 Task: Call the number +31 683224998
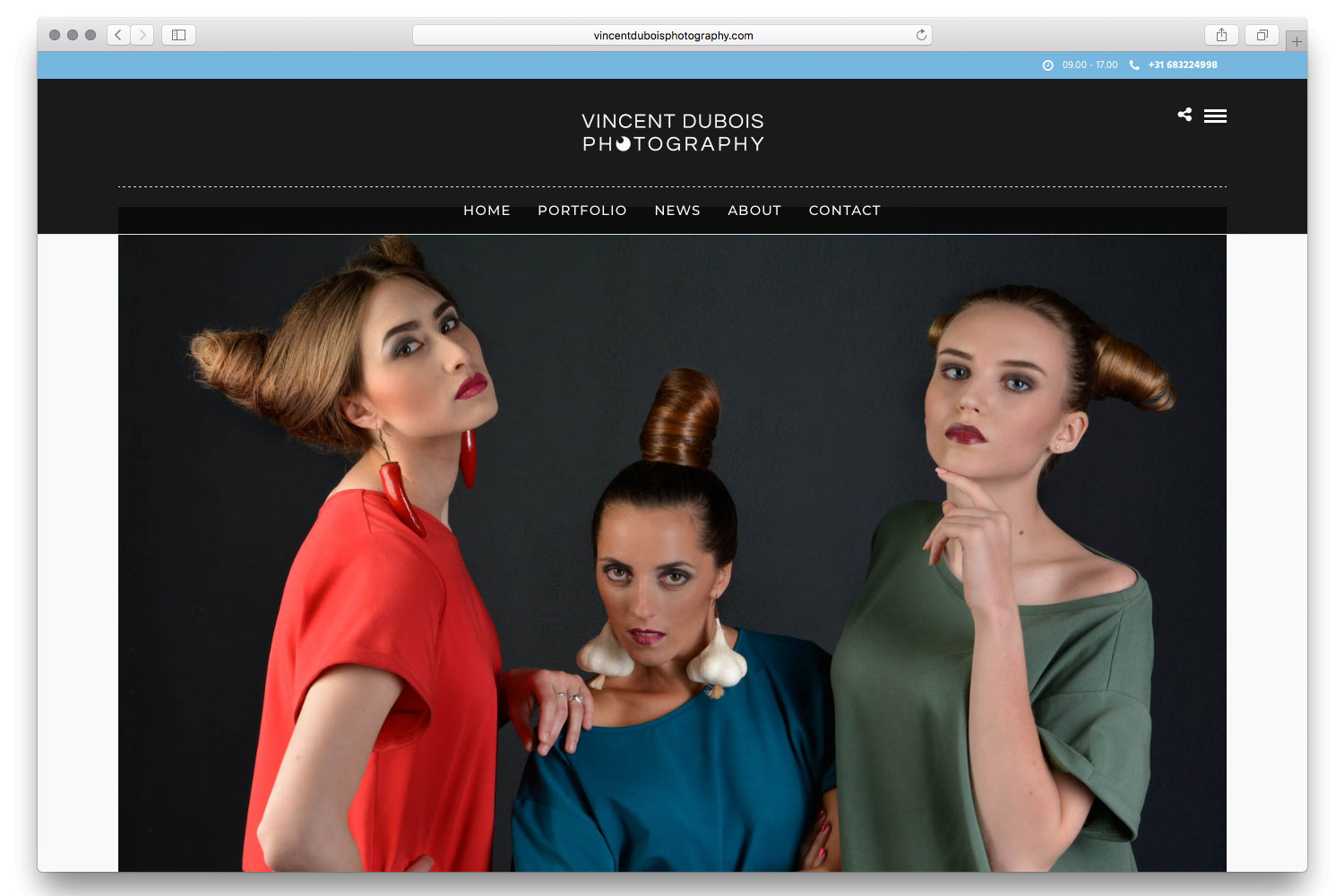click(x=1183, y=65)
